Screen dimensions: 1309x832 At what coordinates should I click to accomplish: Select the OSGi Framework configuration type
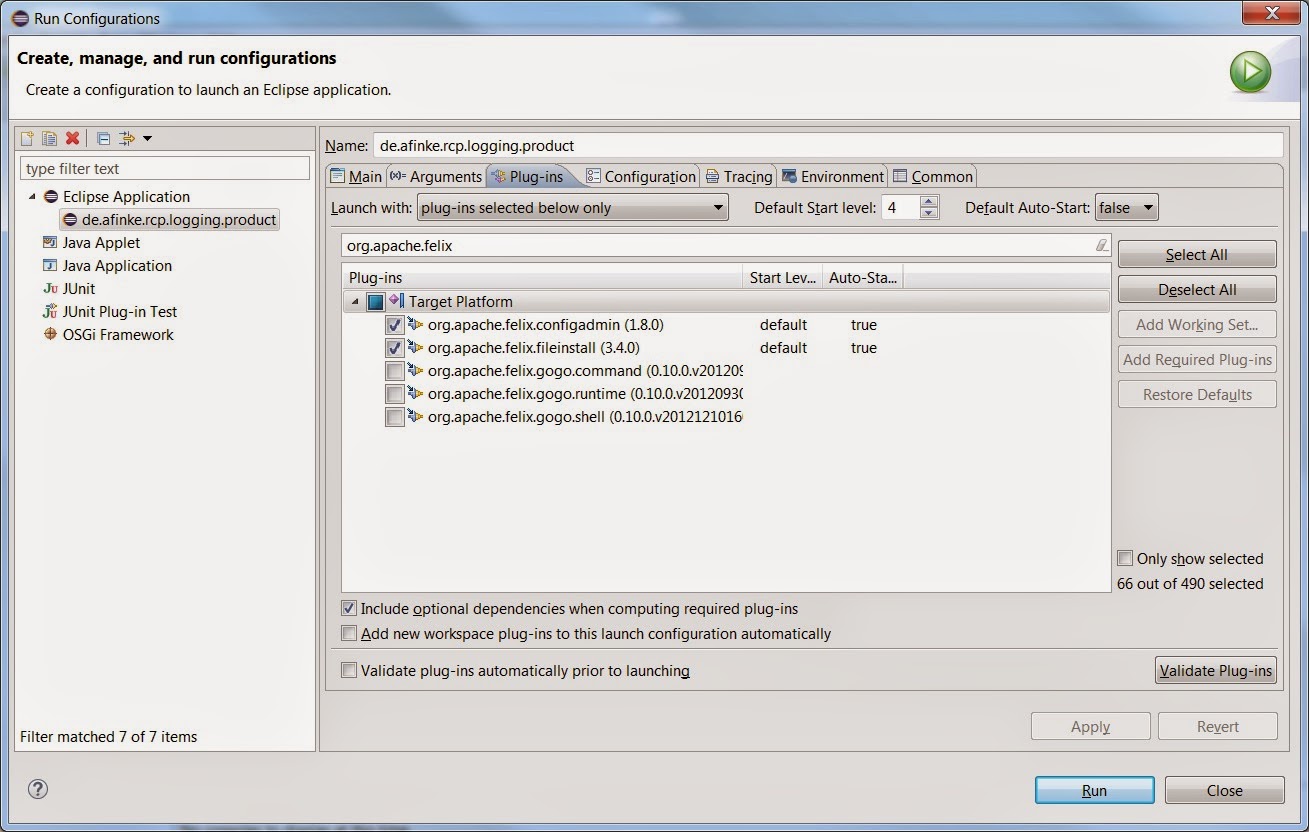[x=118, y=334]
